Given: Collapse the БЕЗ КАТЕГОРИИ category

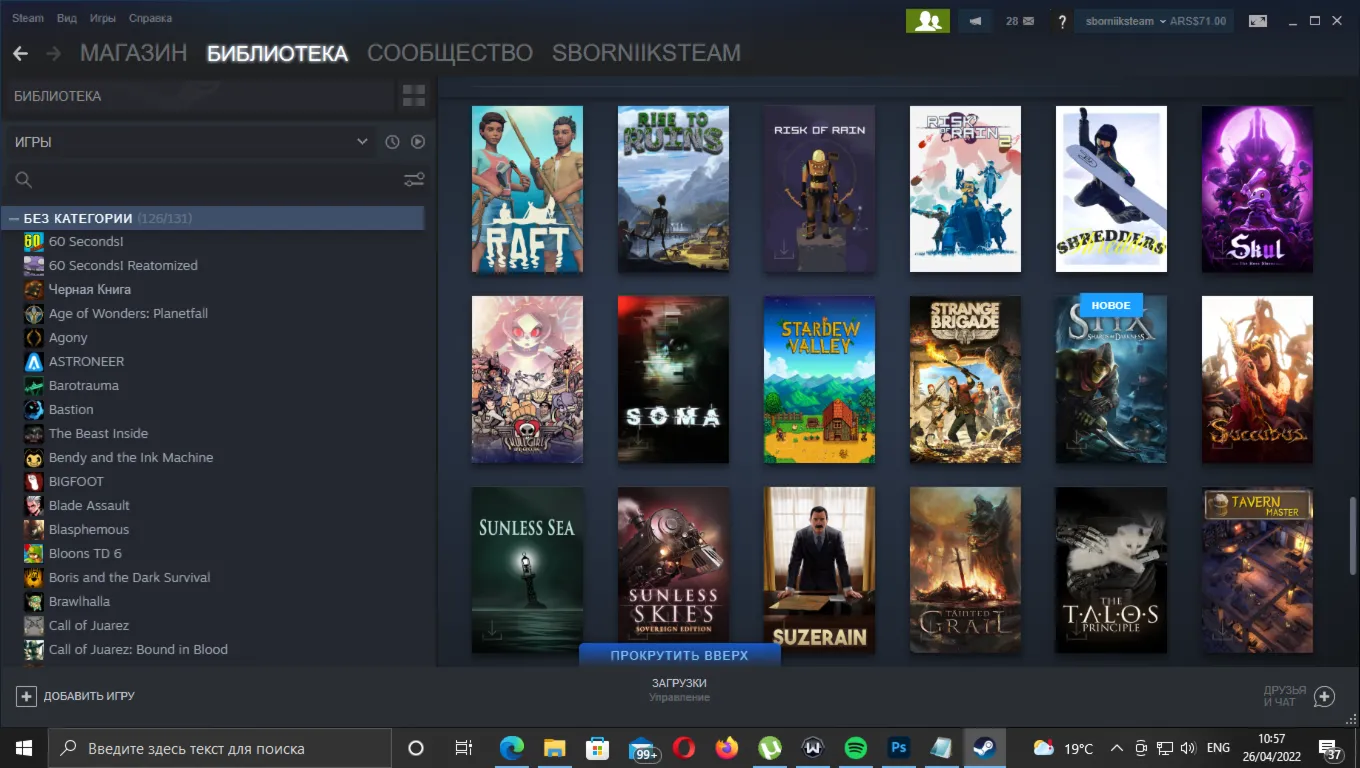Looking at the screenshot, I should pos(14,218).
